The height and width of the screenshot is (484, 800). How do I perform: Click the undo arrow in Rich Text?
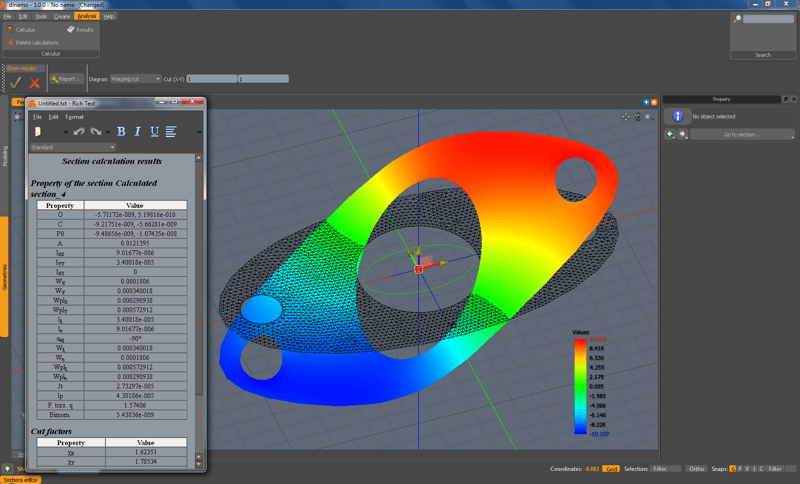coord(79,131)
